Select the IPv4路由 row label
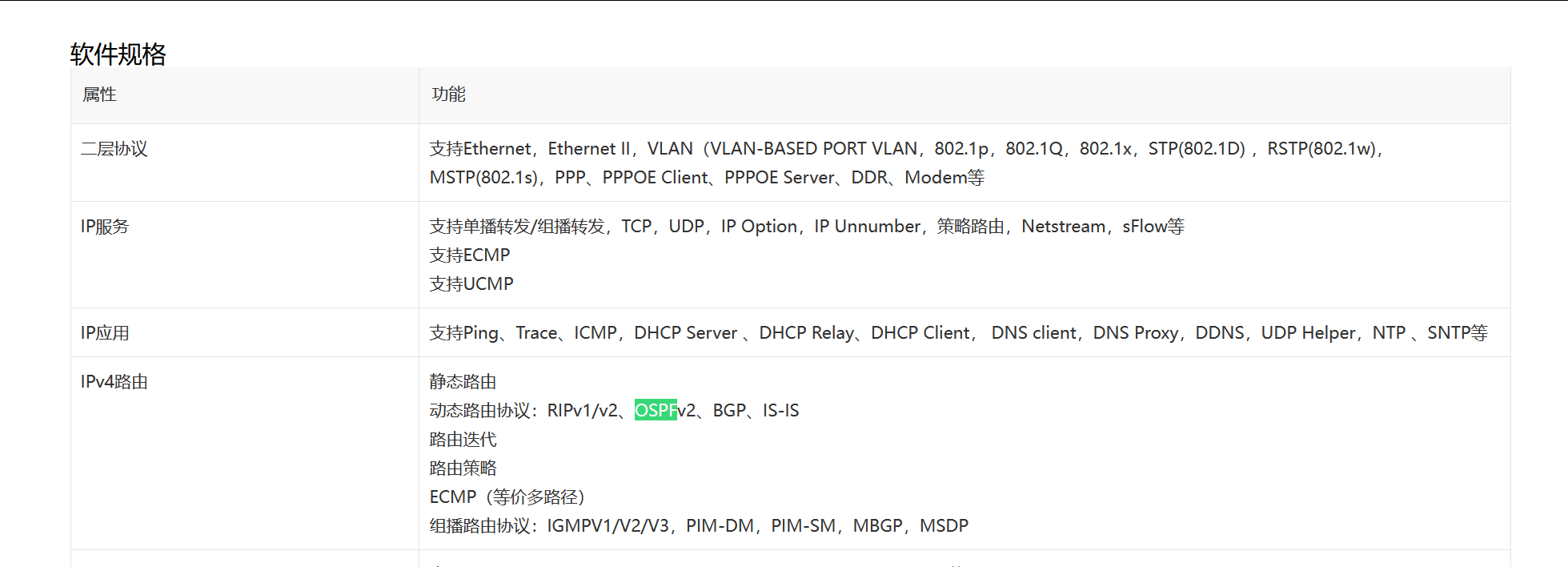Image resolution: width=1568 pixels, height=567 pixels. [114, 382]
